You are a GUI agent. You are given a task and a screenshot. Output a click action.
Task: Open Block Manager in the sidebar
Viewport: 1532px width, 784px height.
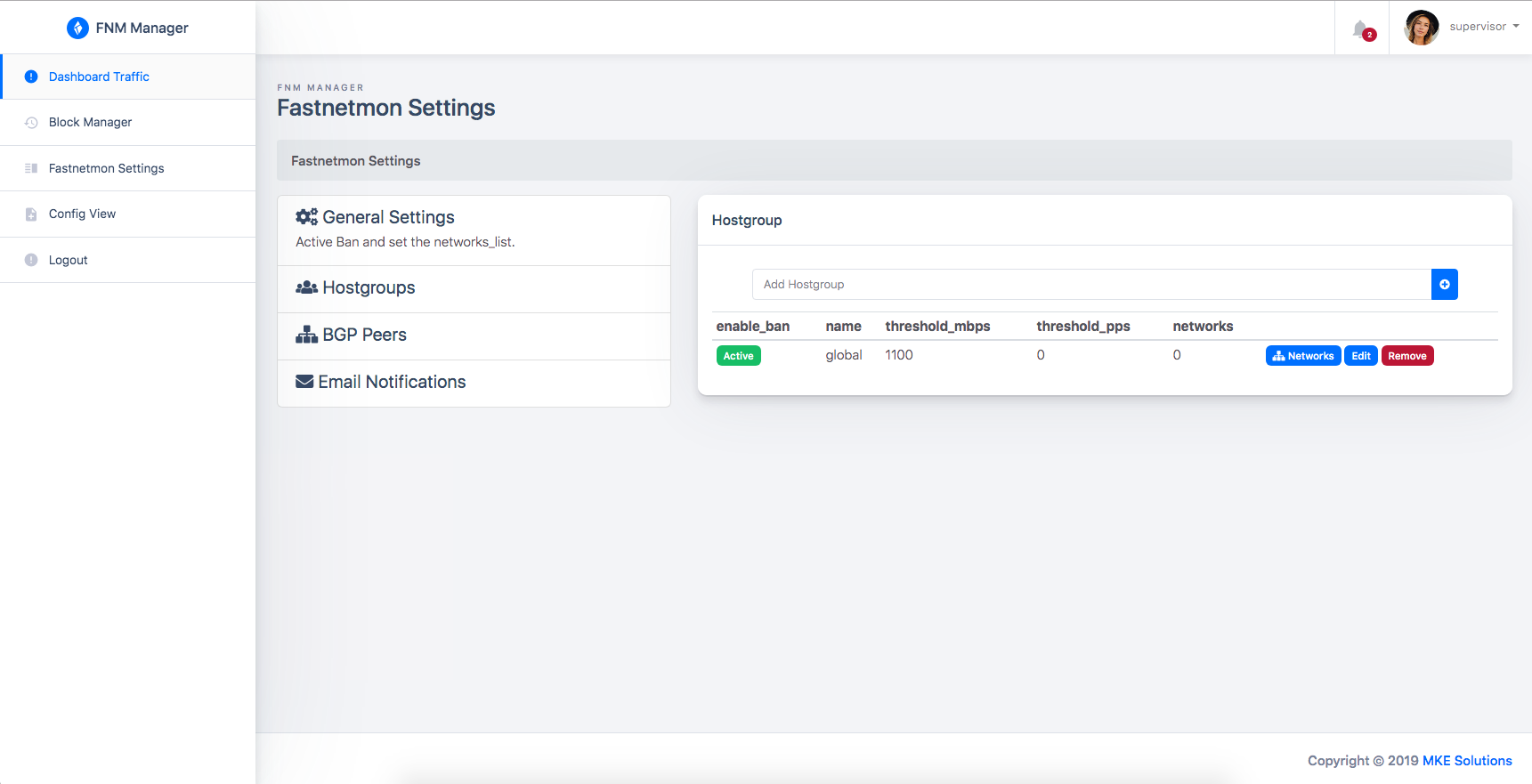pos(128,123)
